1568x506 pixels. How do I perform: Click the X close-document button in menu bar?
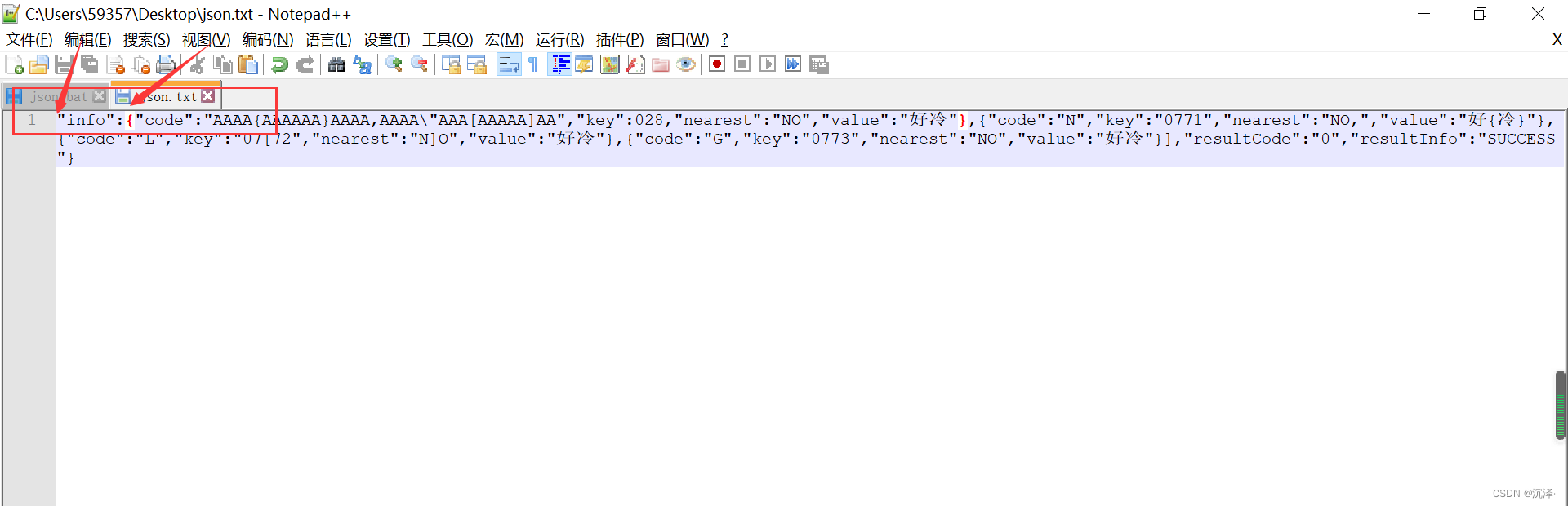[x=1557, y=39]
